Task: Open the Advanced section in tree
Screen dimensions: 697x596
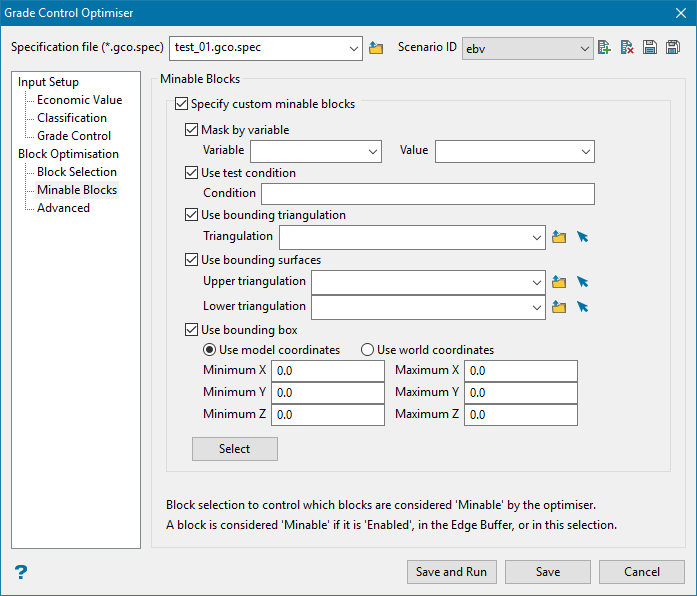Action: 63,208
